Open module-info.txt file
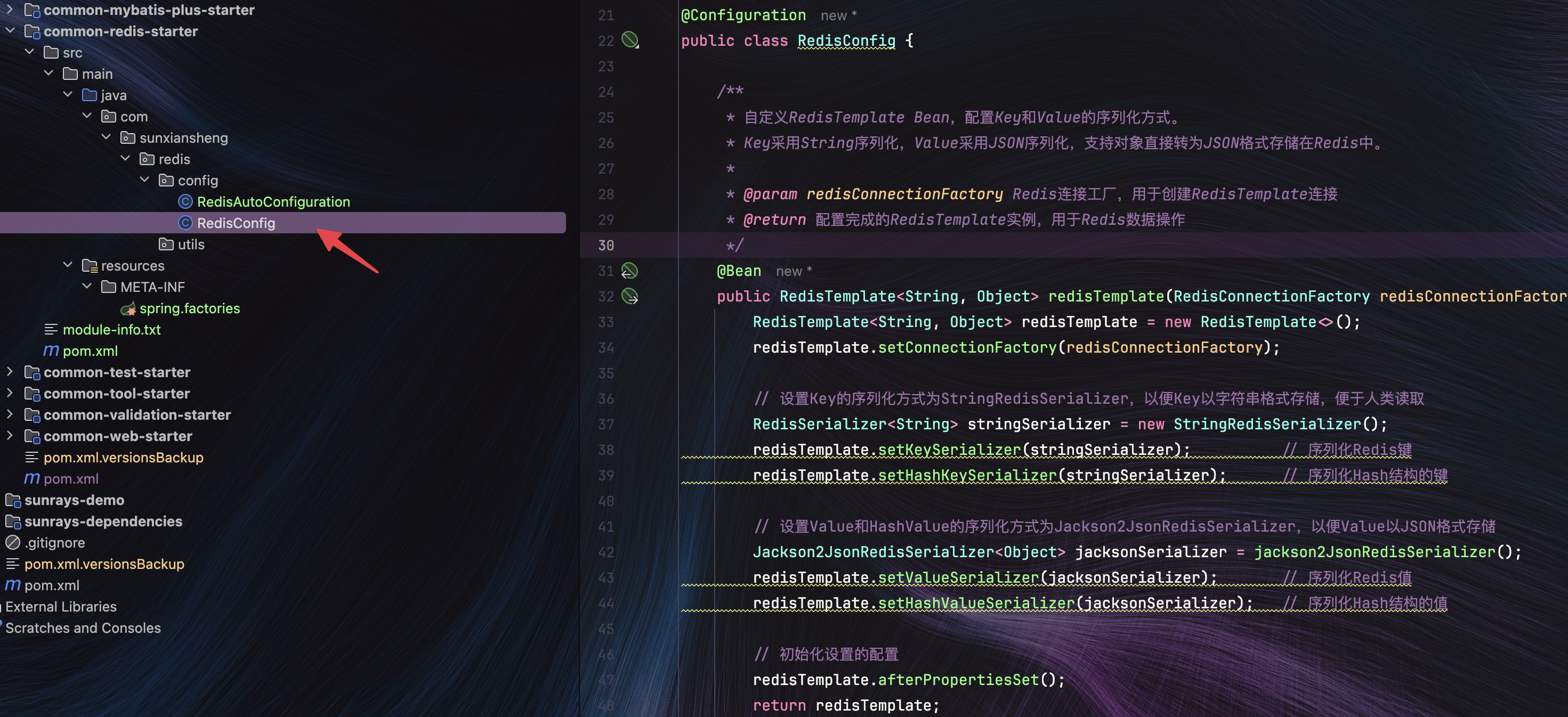The height and width of the screenshot is (717, 1568). (111, 330)
